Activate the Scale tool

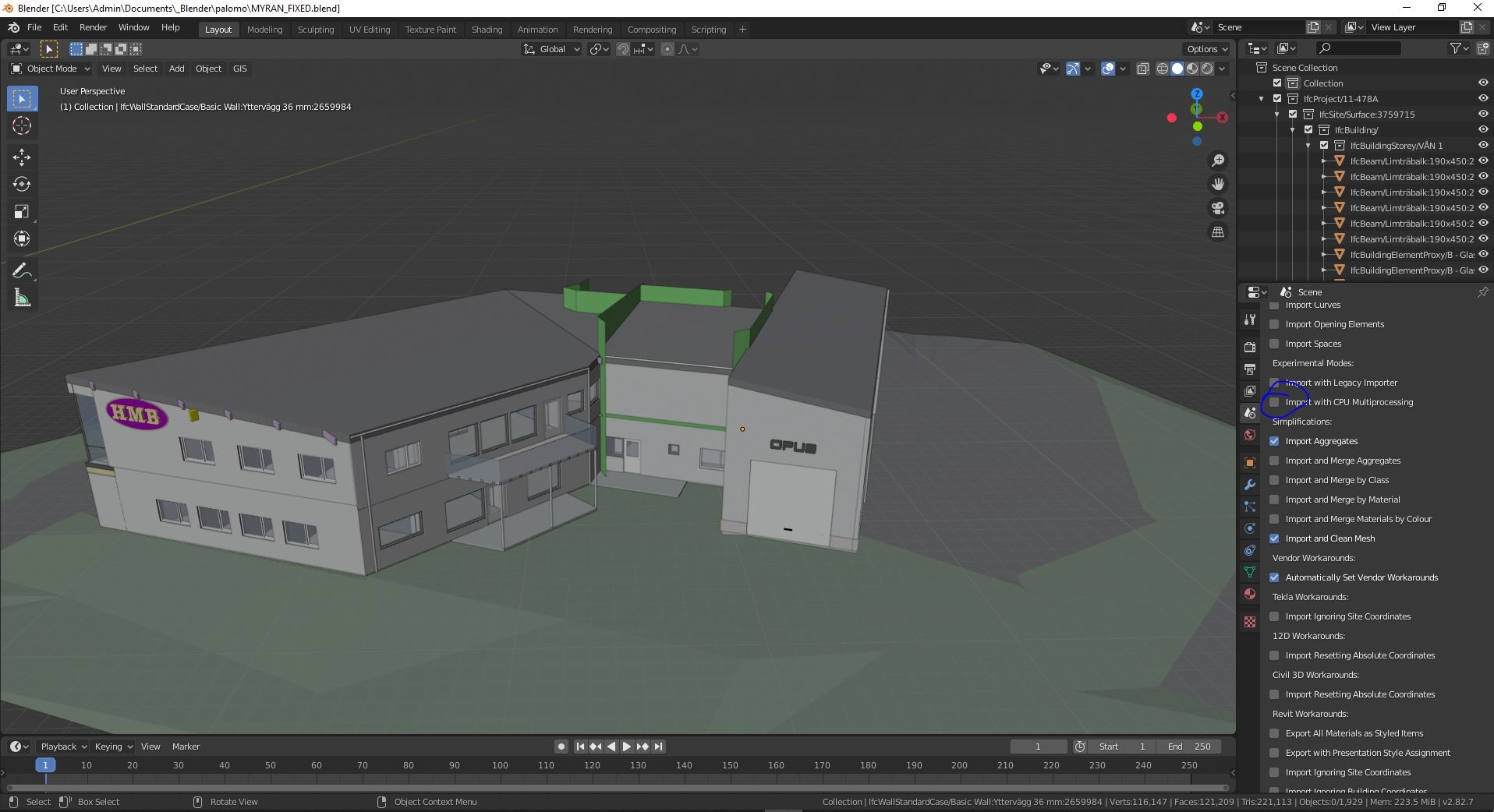coord(22,211)
